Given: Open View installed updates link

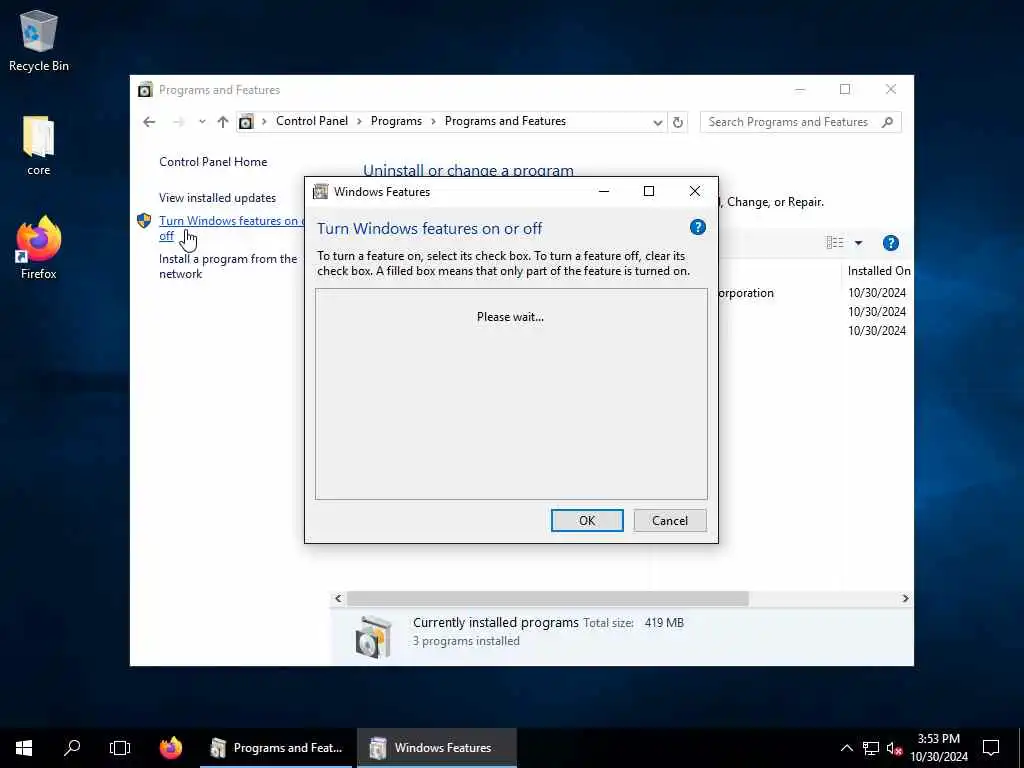Looking at the screenshot, I should (217, 198).
